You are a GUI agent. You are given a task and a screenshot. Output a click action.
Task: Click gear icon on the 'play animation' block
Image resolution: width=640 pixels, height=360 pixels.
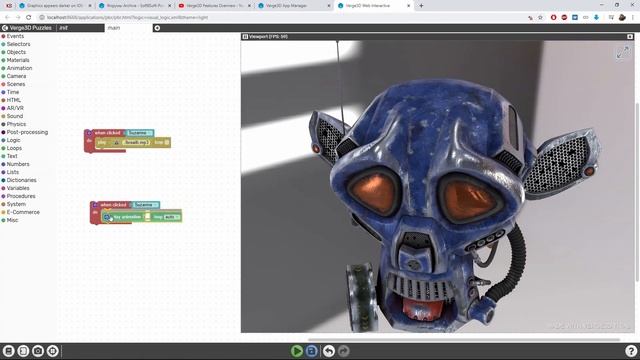tap(107, 217)
